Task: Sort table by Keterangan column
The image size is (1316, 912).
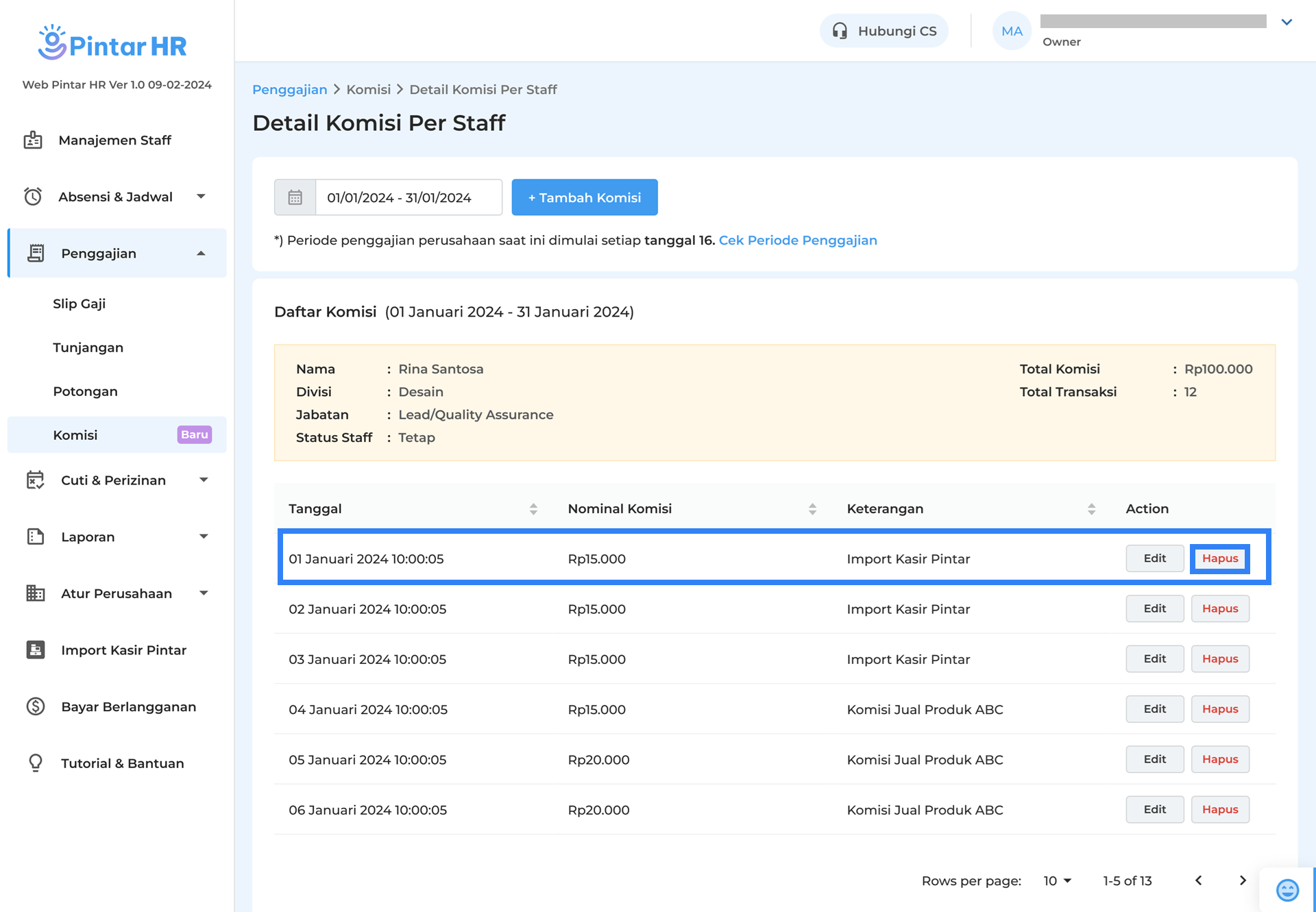Action: pos(1091,508)
